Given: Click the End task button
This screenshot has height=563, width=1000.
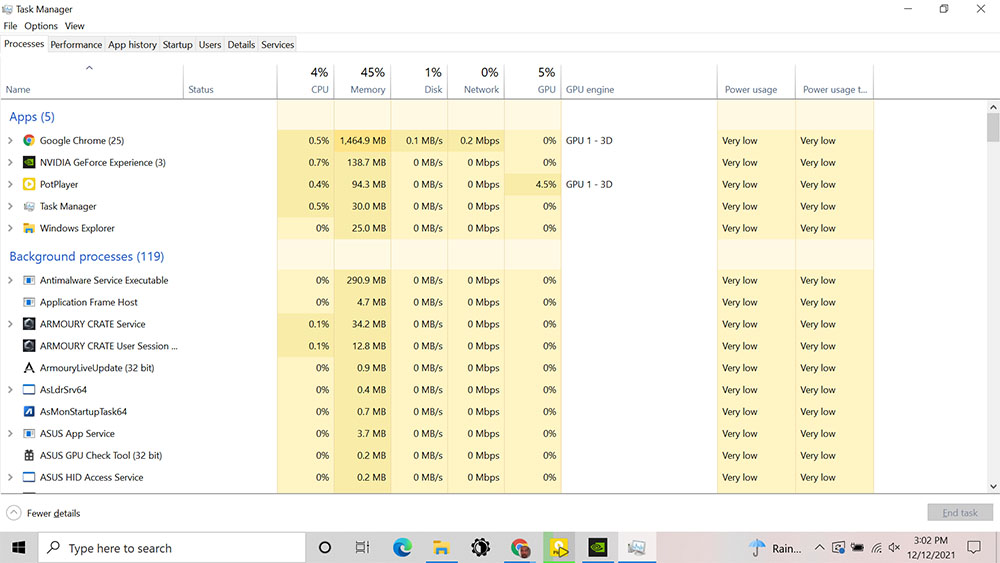Looking at the screenshot, I should coord(960,513).
